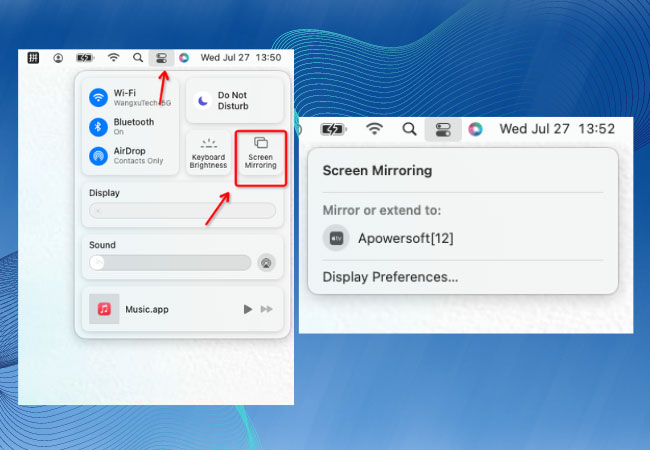Image resolution: width=650 pixels, height=450 pixels.
Task: Launch Siri from left panel menu bar
Action: point(184,58)
